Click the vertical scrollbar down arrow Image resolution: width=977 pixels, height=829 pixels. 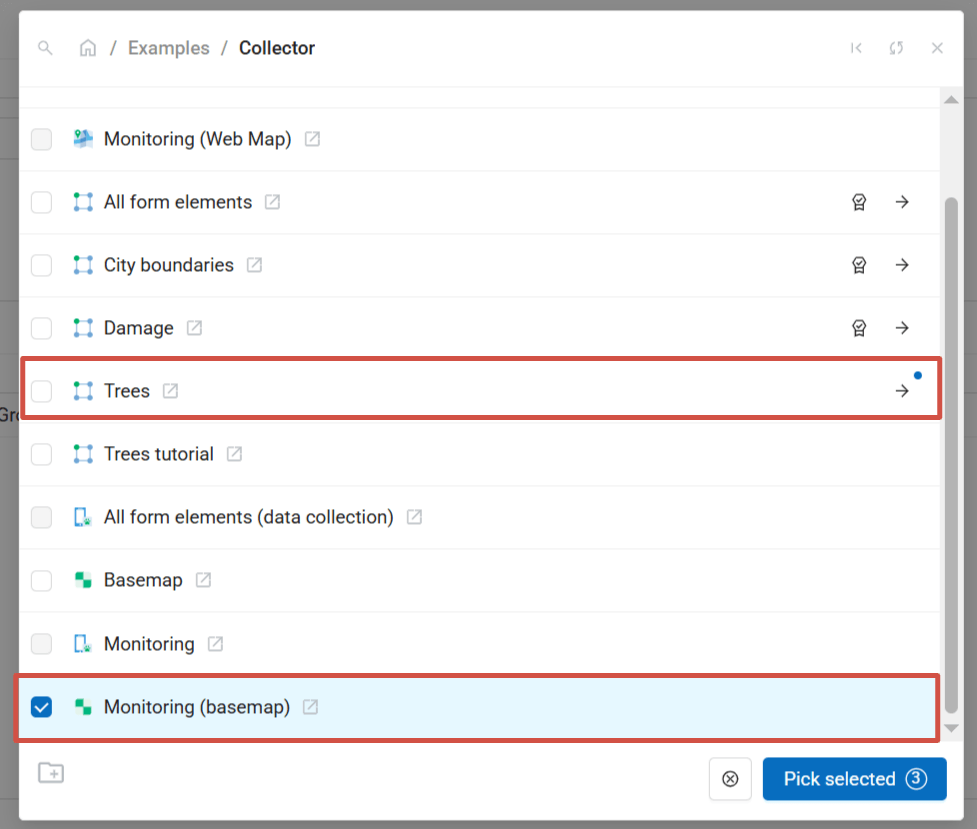click(x=951, y=728)
